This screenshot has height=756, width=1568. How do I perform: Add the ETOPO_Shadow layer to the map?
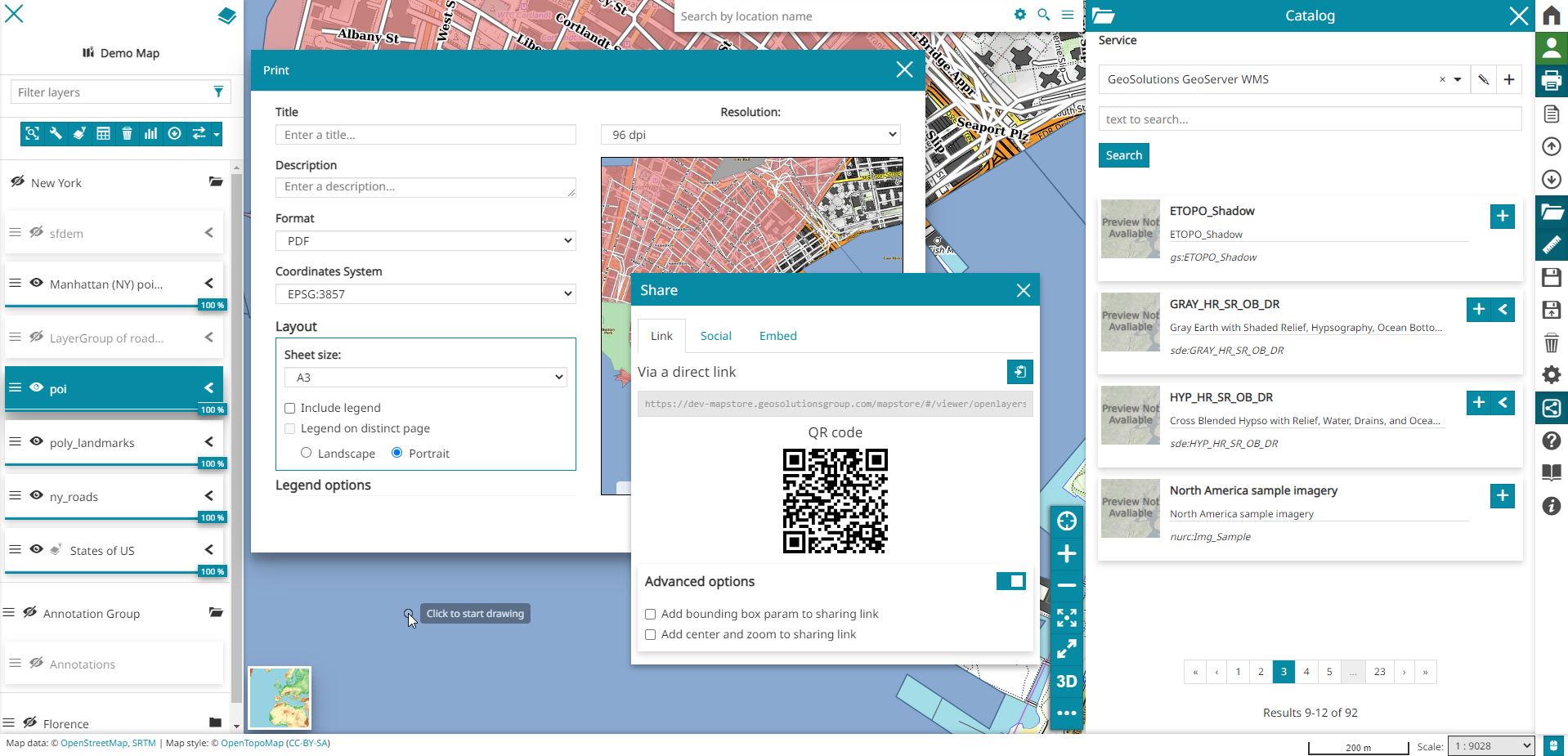point(1502,216)
